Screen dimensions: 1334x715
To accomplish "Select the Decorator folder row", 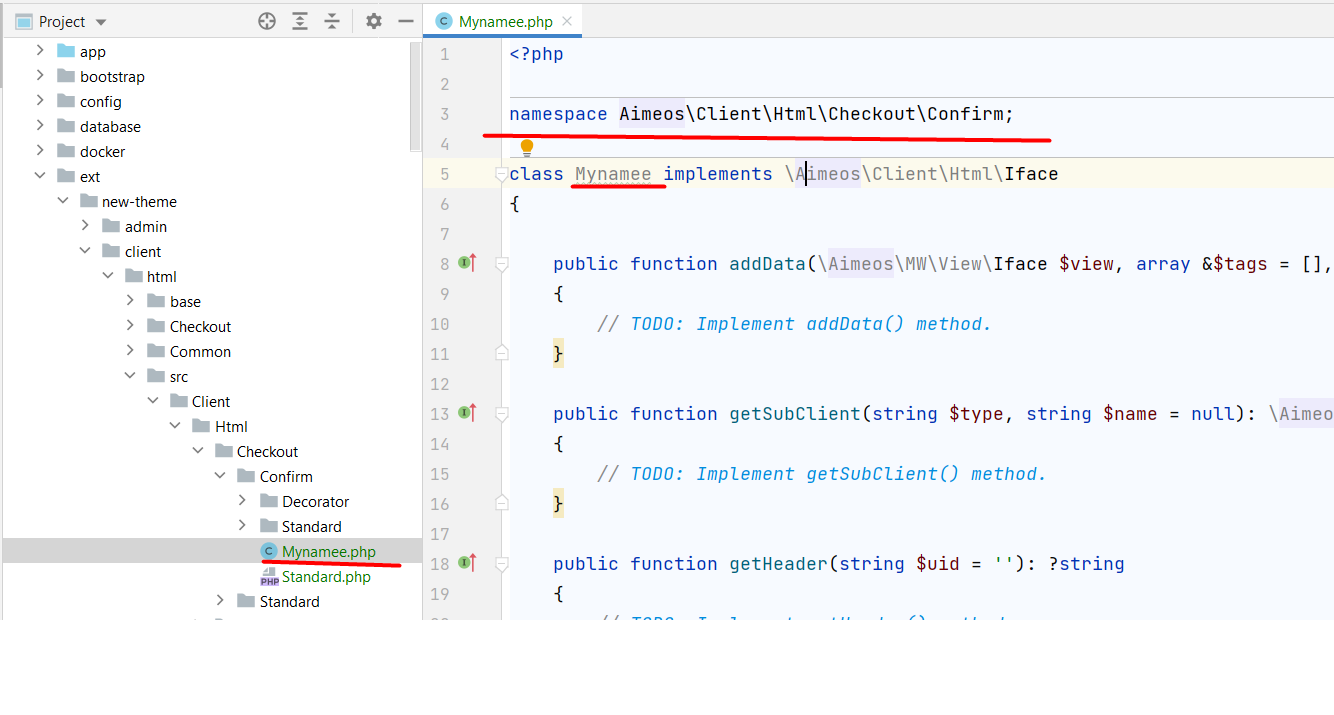I will [211, 501].
